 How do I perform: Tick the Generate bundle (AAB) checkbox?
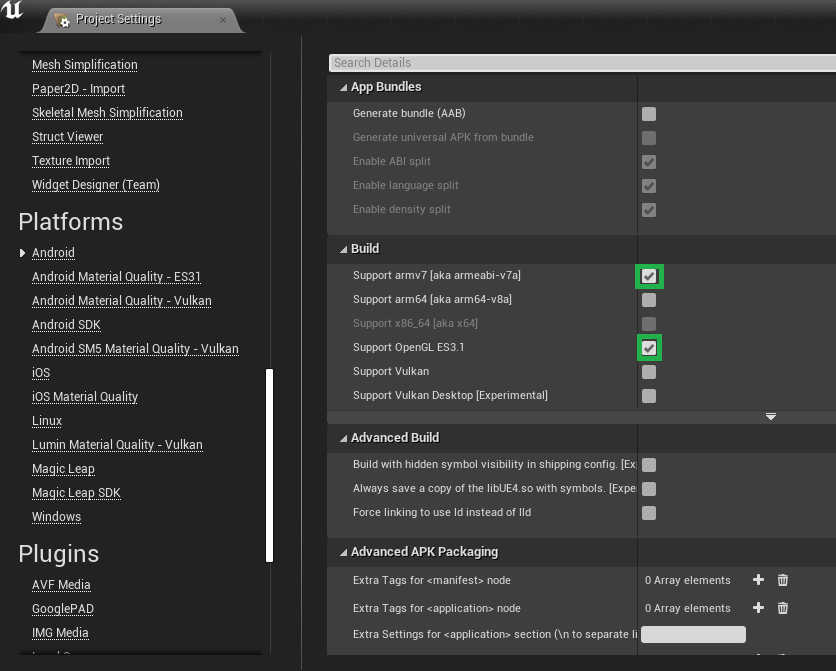[649, 114]
